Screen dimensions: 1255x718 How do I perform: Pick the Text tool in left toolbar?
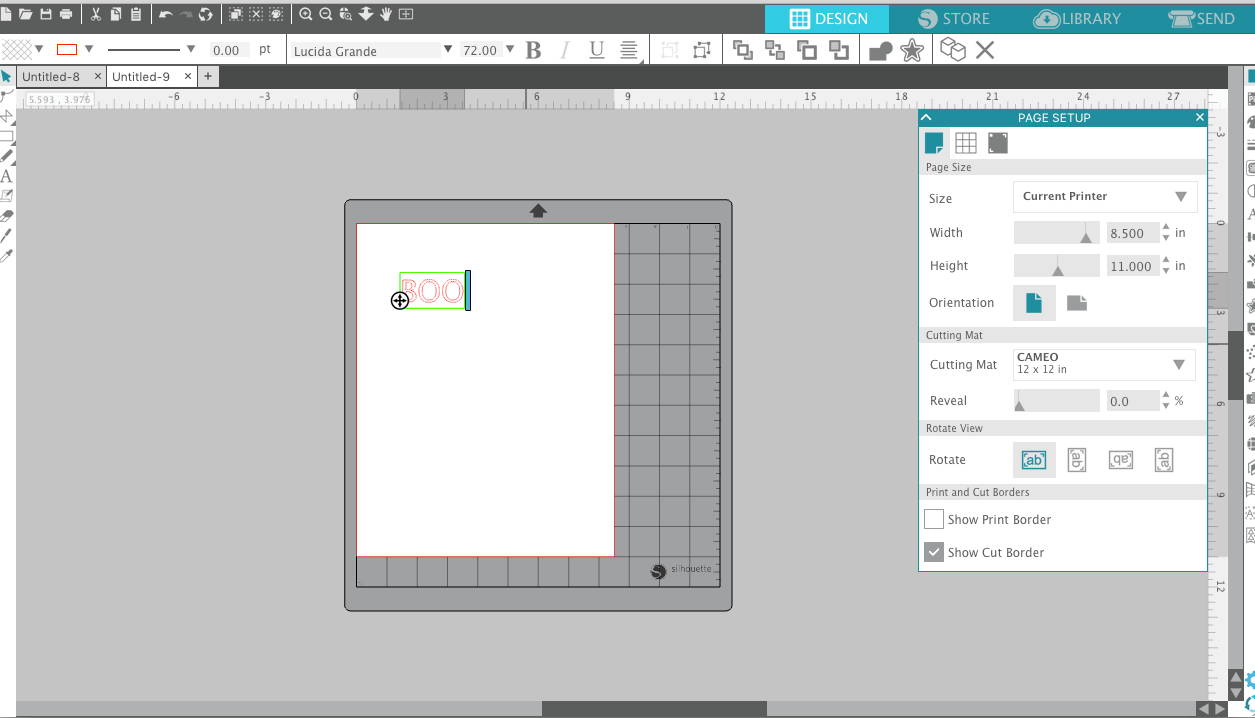[6, 176]
